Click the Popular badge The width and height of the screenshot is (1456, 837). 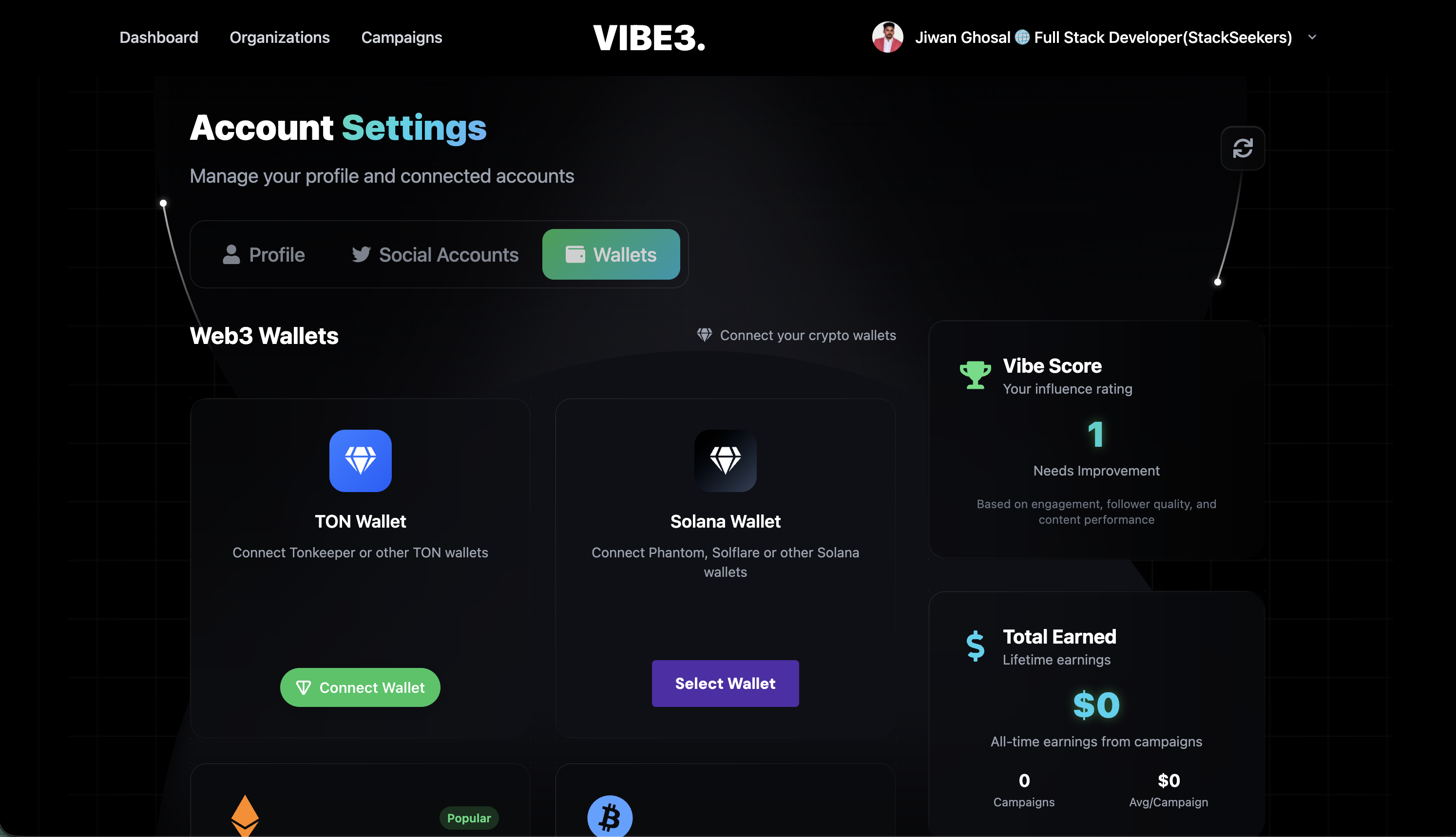click(468, 818)
